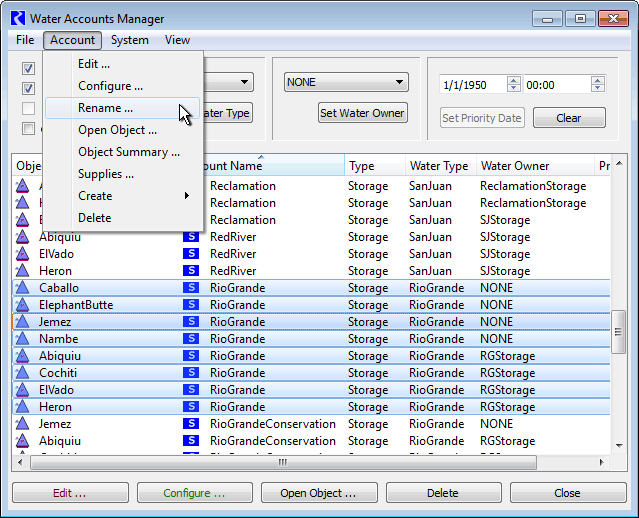Click RGStorage owner in the Cochiti row

[x=507, y=373]
